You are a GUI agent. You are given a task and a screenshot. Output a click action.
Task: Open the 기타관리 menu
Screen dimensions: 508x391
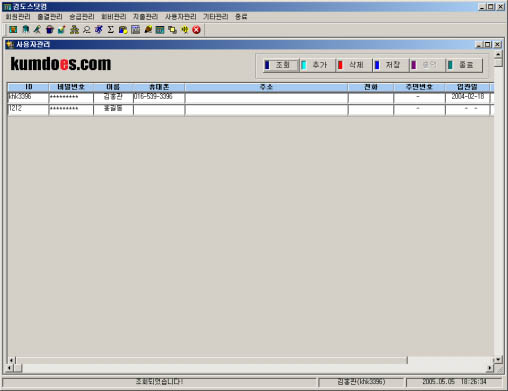[x=216, y=17]
